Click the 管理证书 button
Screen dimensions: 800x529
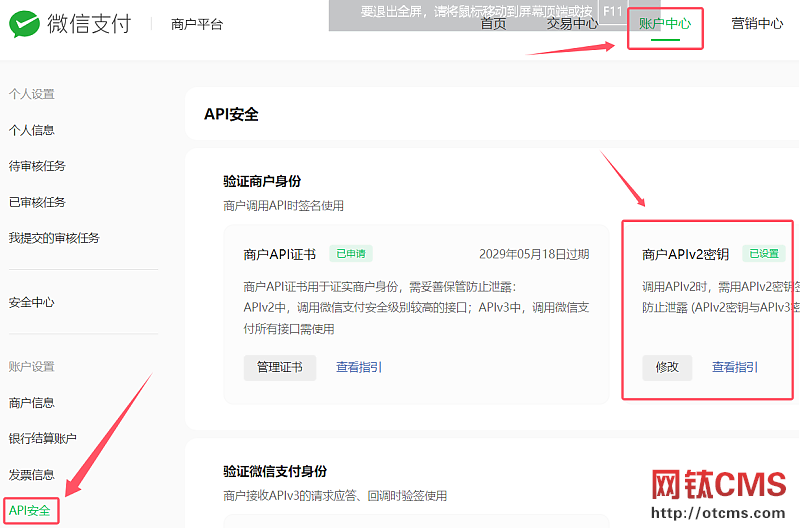[x=280, y=367]
